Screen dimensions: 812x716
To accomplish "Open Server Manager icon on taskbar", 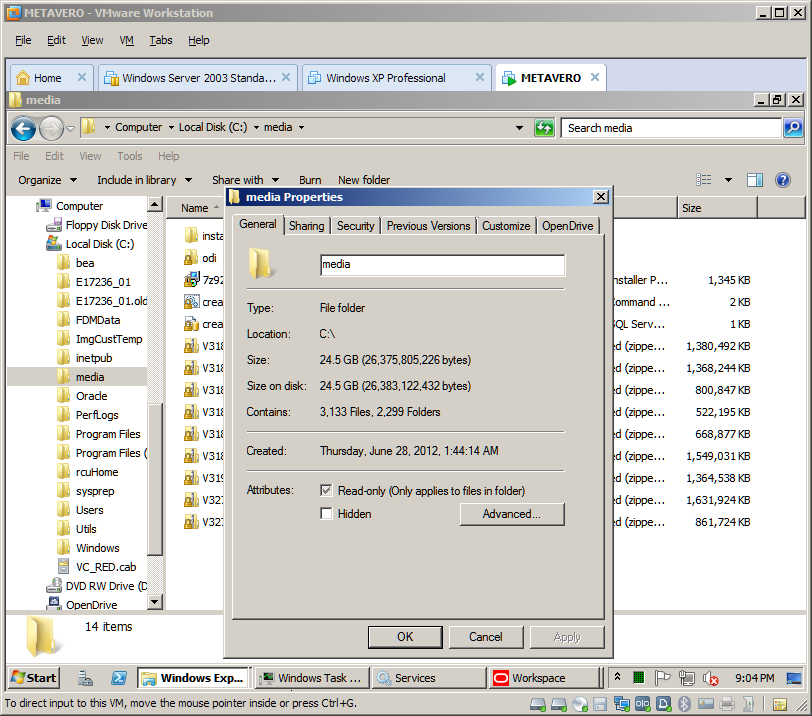I will coord(85,678).
